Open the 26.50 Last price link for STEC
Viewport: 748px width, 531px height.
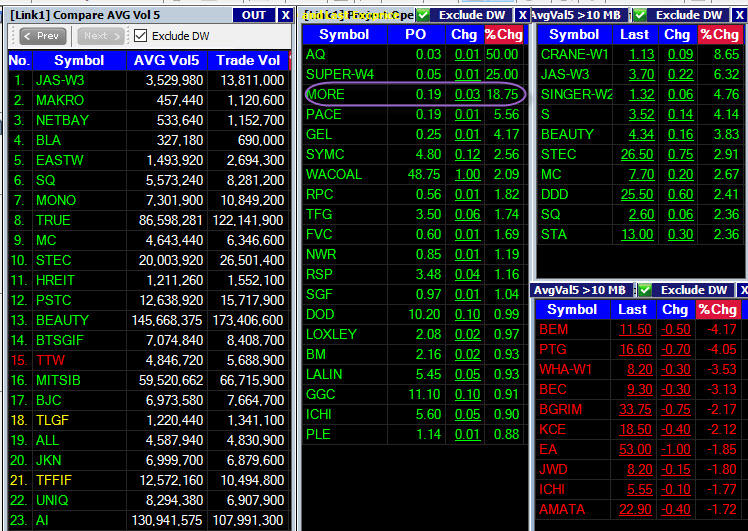[637, 155]
